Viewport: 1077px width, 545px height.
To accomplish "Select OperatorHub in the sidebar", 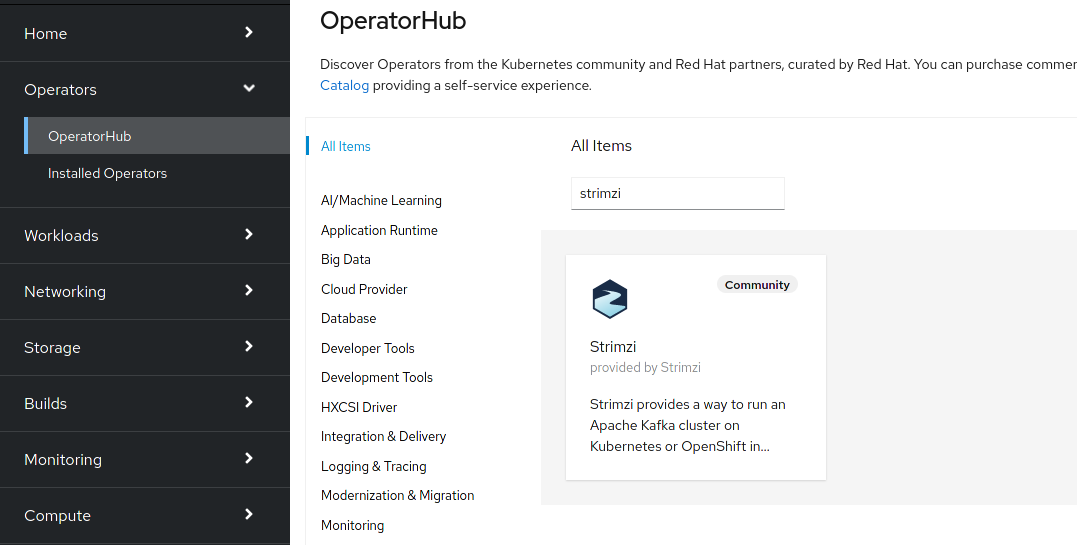I will tap(90, 136).
